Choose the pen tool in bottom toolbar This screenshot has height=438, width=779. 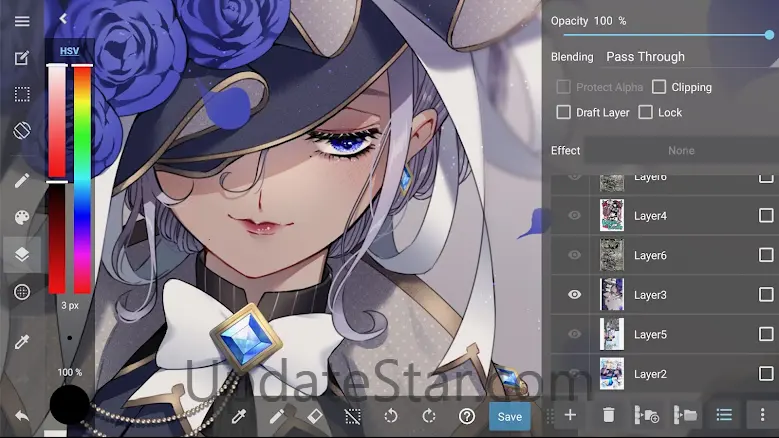pyautogui.click(x=277, y=416)
